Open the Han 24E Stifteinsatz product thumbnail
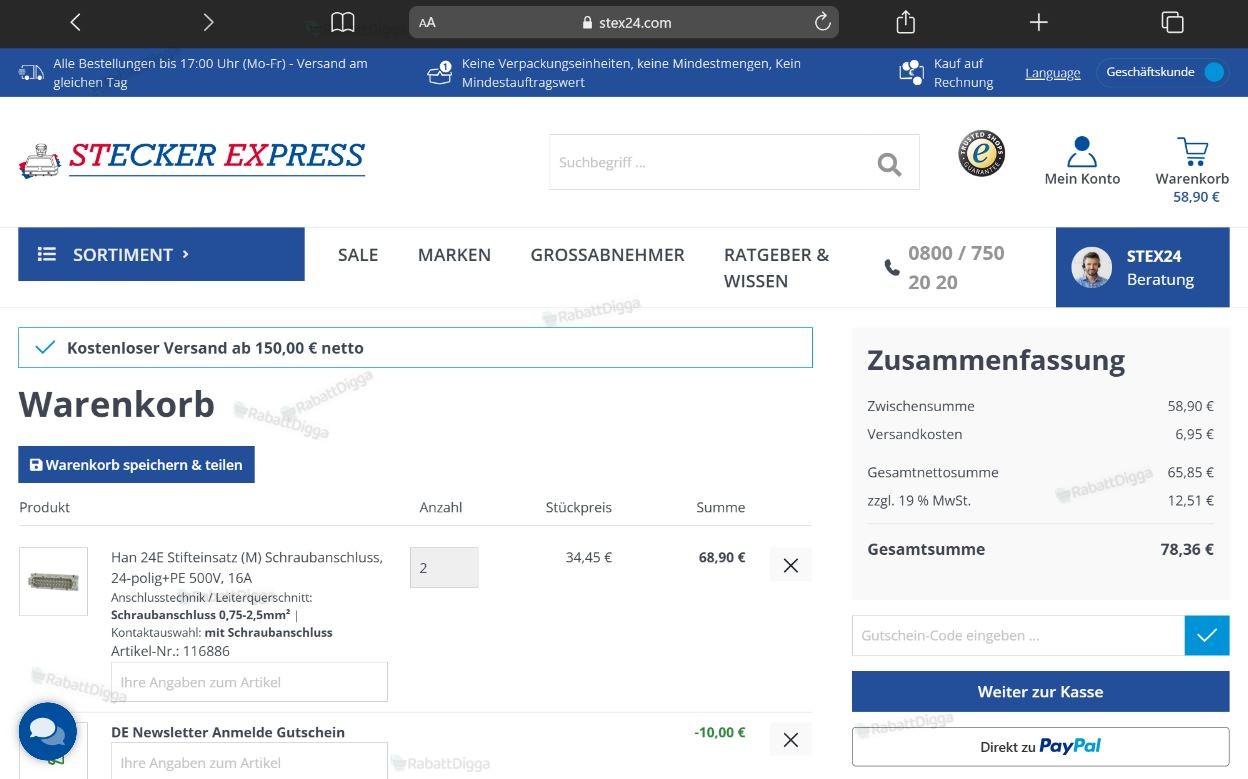 coord(54,581)
